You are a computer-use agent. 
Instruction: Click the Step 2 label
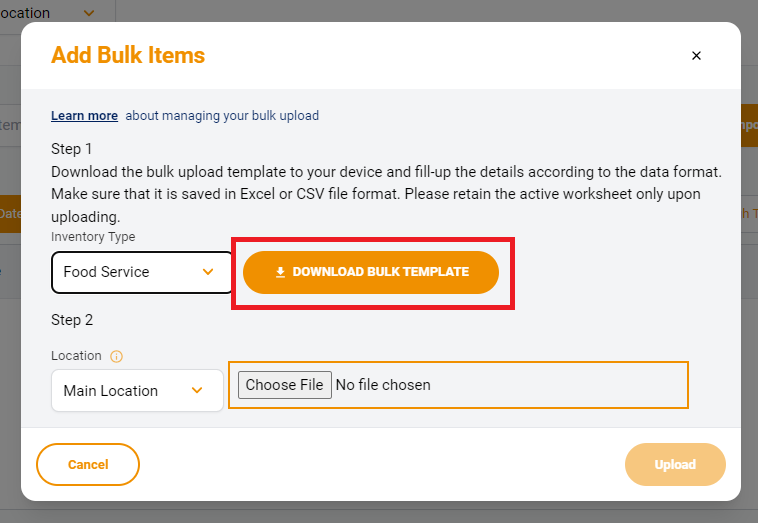coord(72,320)
